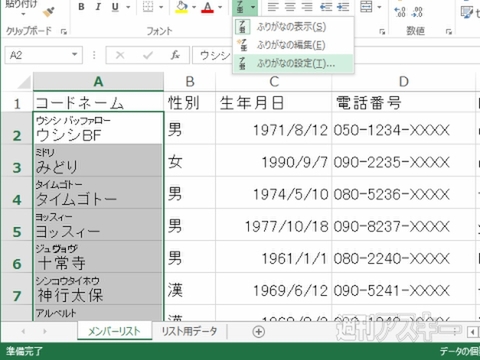Click the コードネーム header cell

click(98, 102)
